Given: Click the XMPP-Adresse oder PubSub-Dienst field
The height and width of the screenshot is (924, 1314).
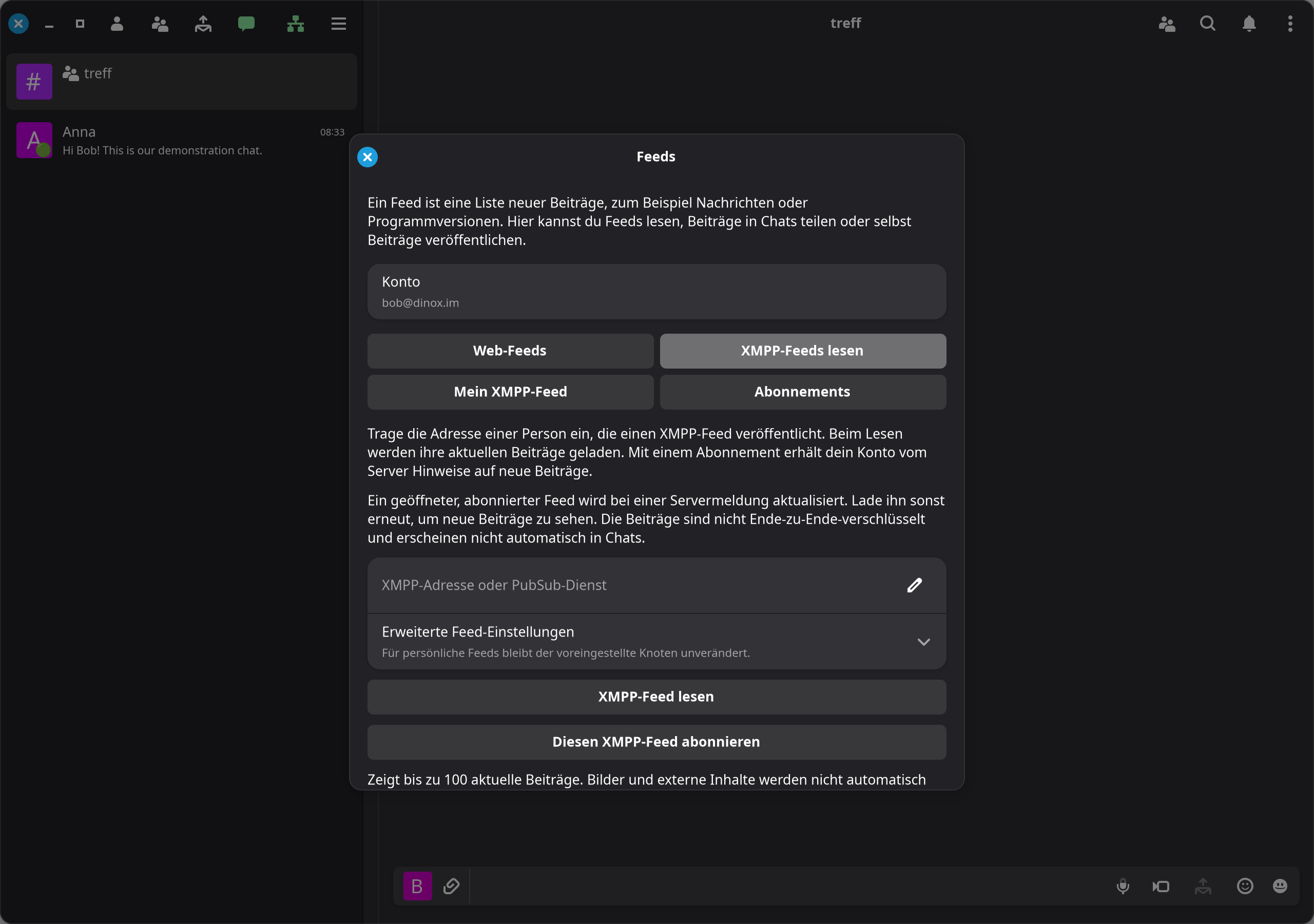Looking at the screenshot, I should click(x=656, y=585).
